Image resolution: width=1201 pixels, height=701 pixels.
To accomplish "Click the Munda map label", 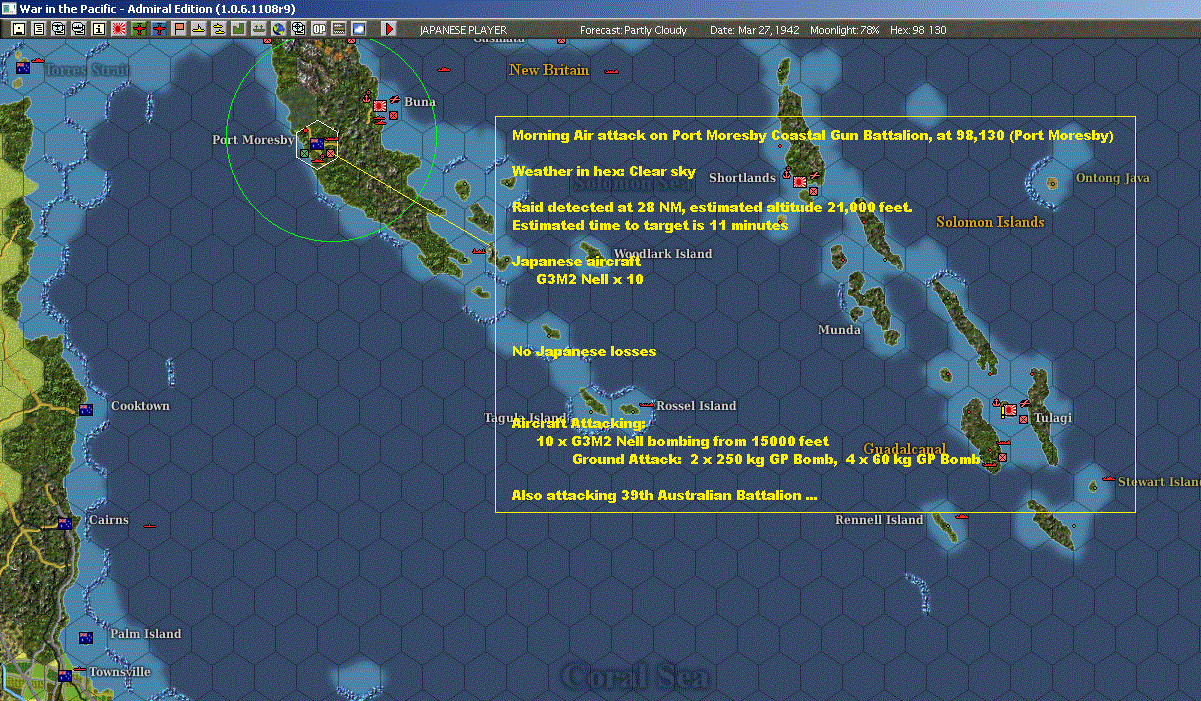I will tap(839, 330).
